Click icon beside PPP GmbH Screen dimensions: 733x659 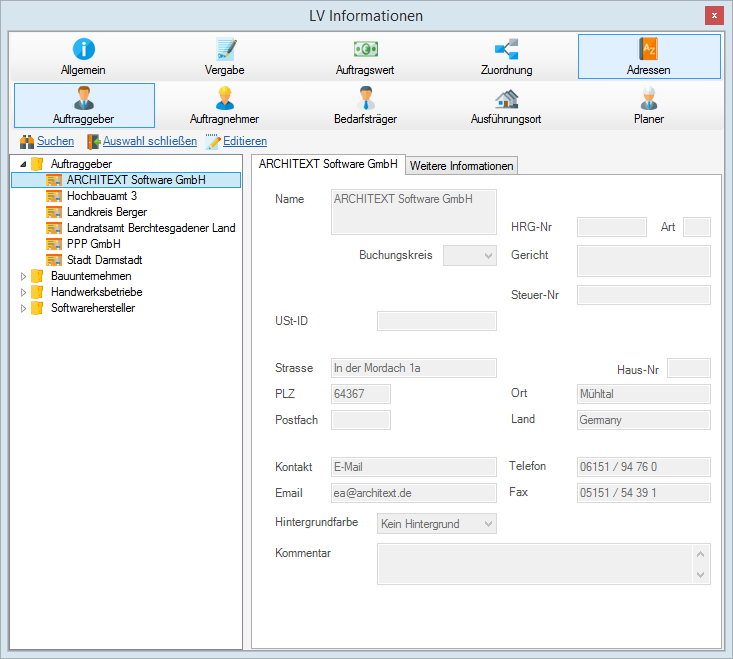point(54,244)
